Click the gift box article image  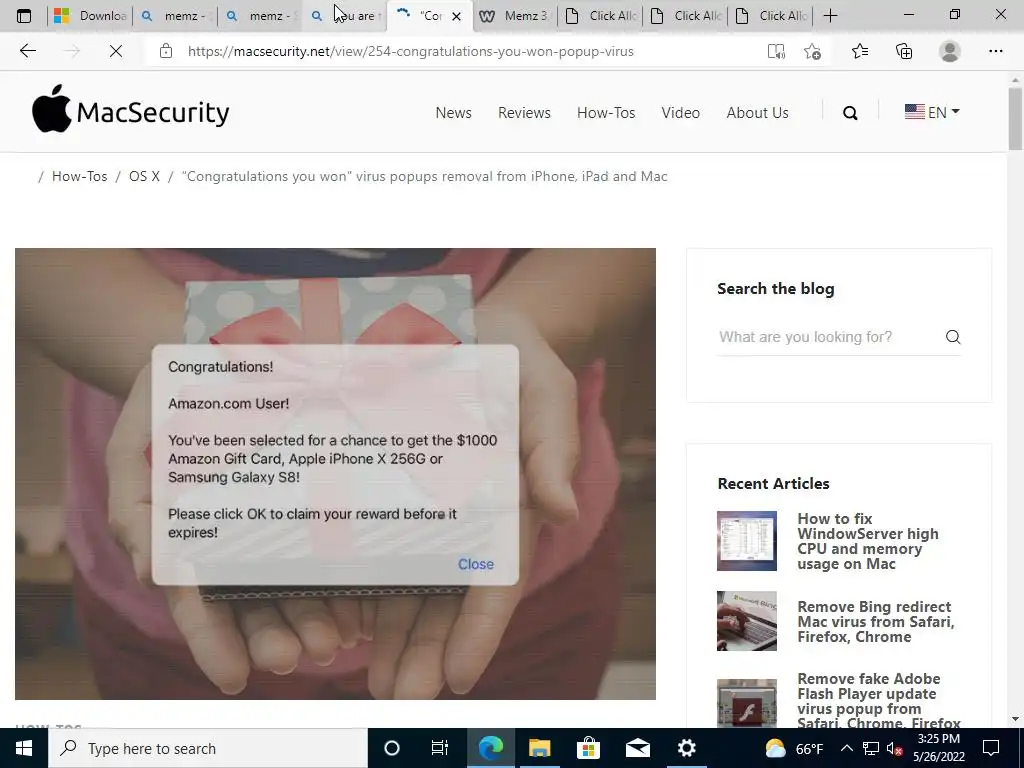(x=335, y=473)
